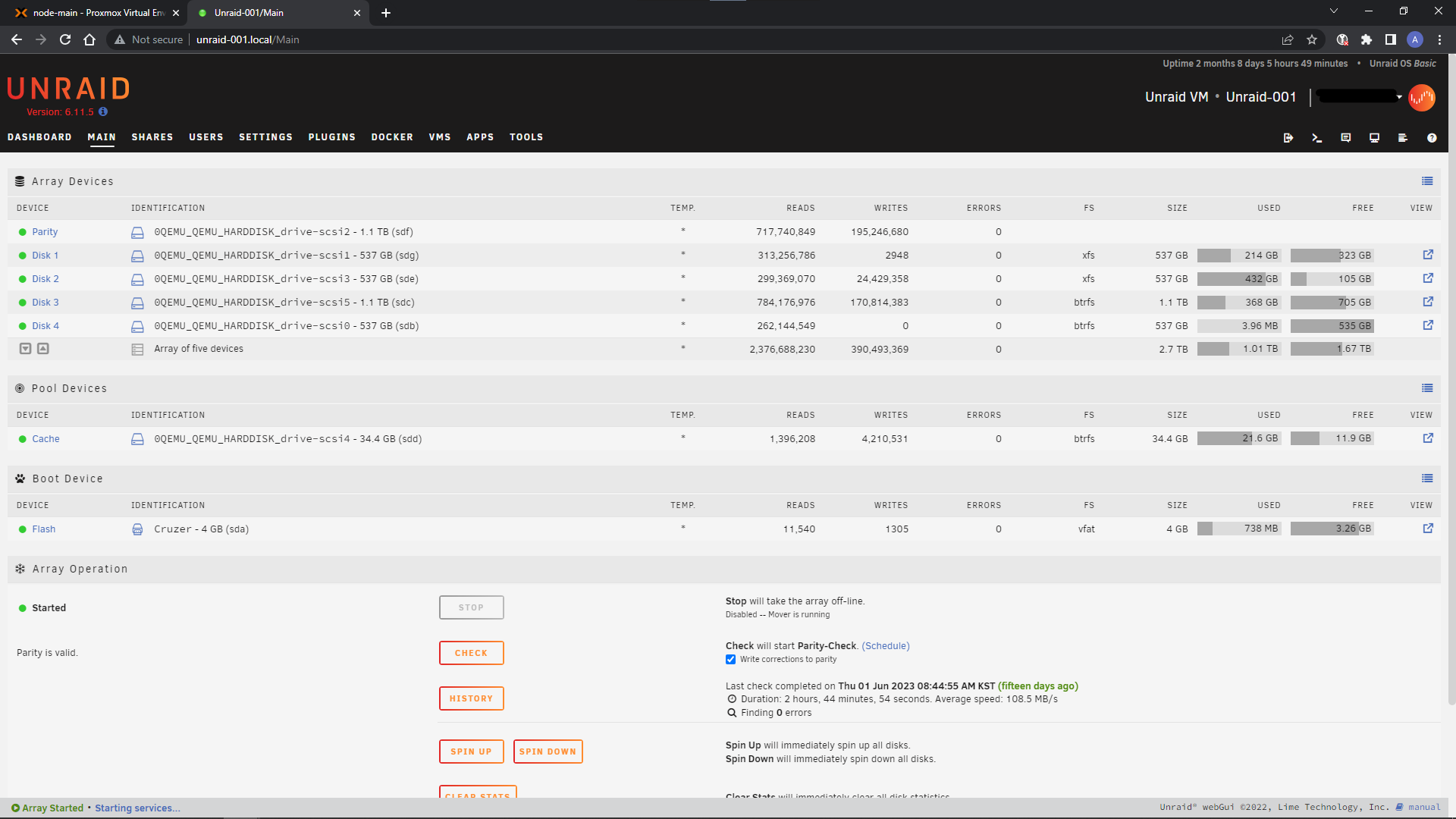
Task: Open the terminal icon in the header toolbar
Action: [x=1316, y=138]
